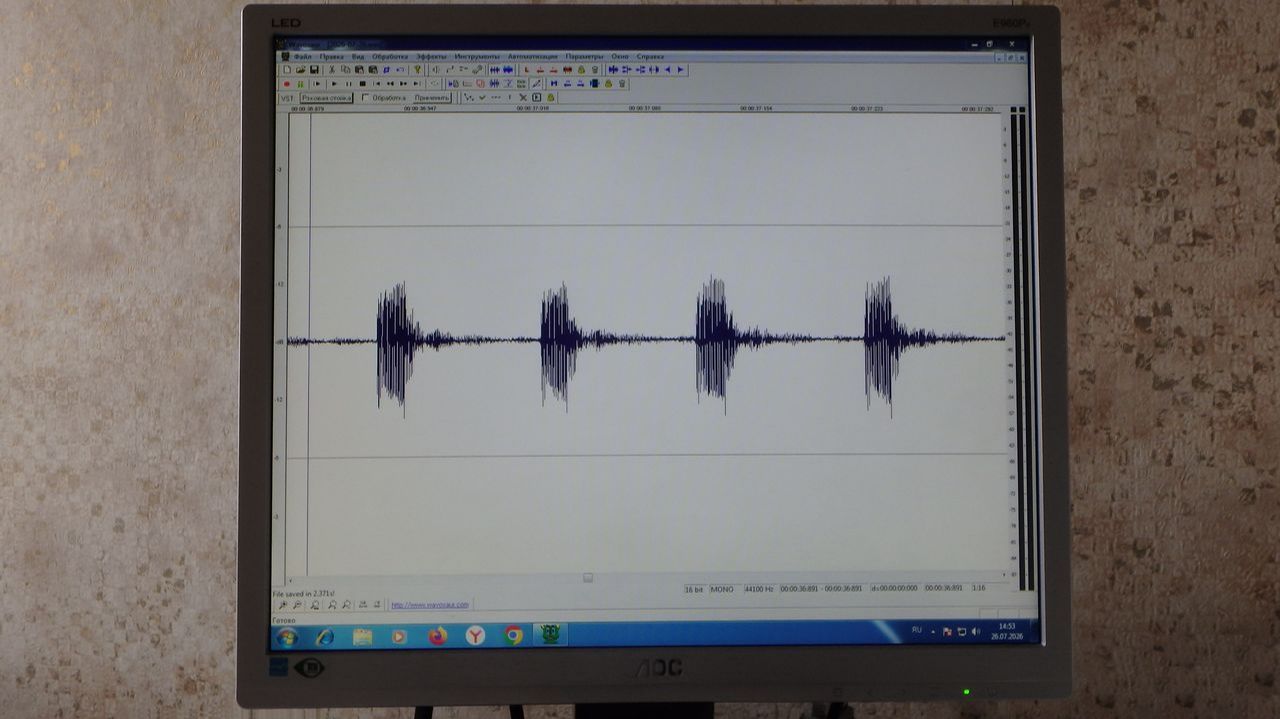Click the 44100 Hz status field

tap(759, 589)
